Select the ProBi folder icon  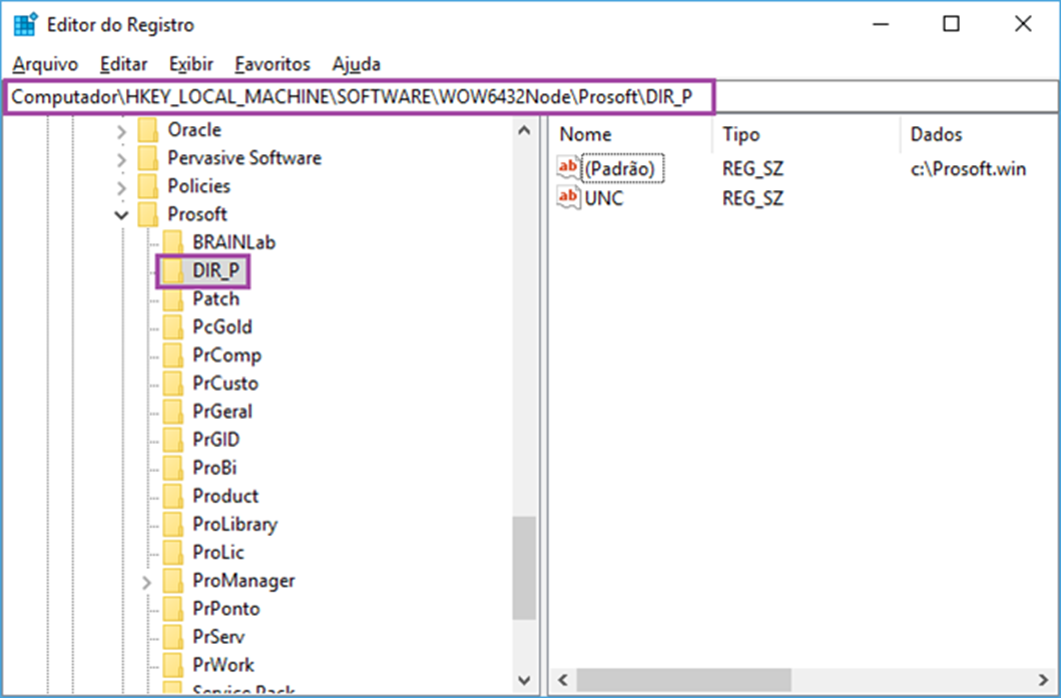pyautogui.click(x=173, y=468)
